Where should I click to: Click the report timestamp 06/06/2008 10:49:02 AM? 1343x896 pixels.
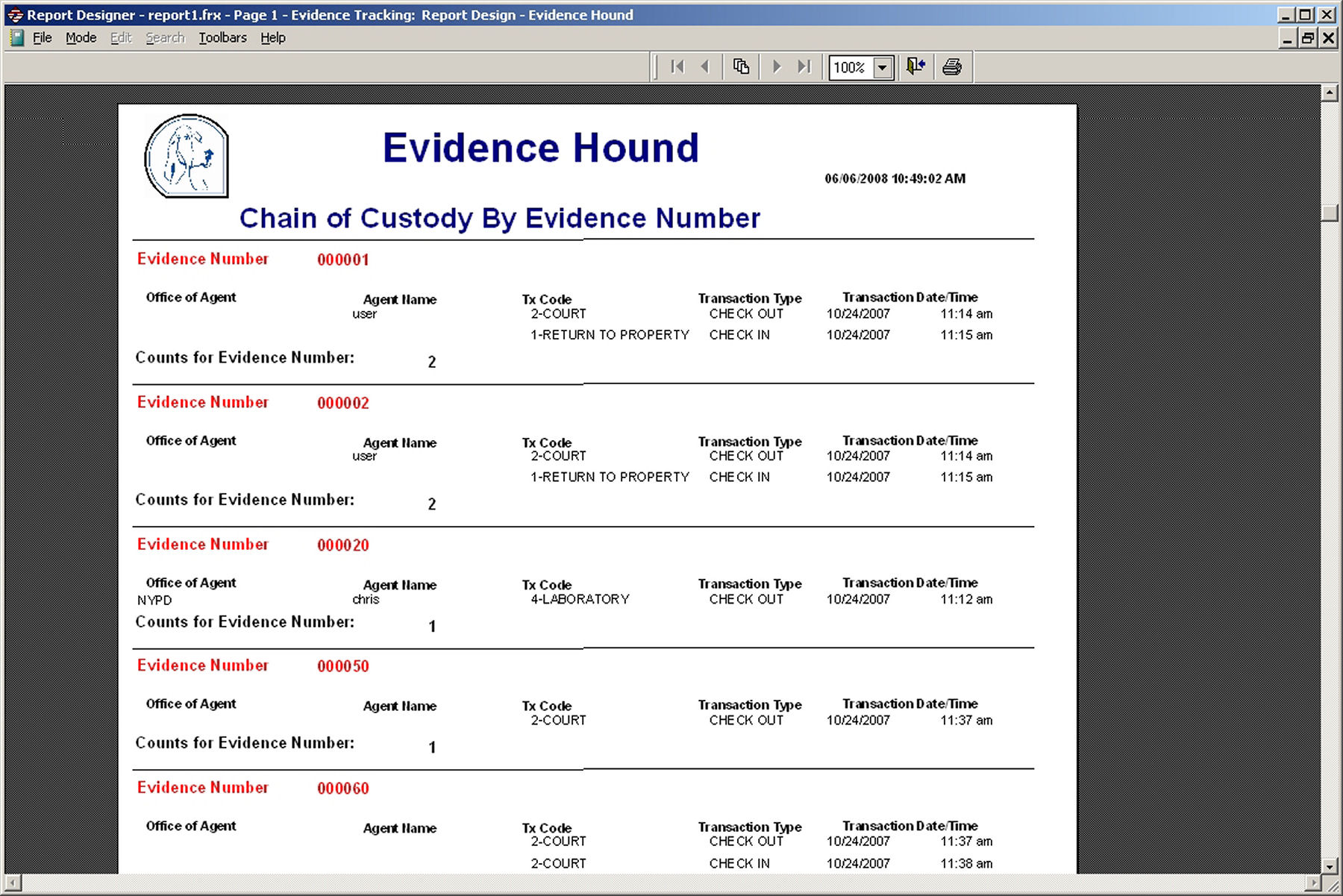point(895,179)
